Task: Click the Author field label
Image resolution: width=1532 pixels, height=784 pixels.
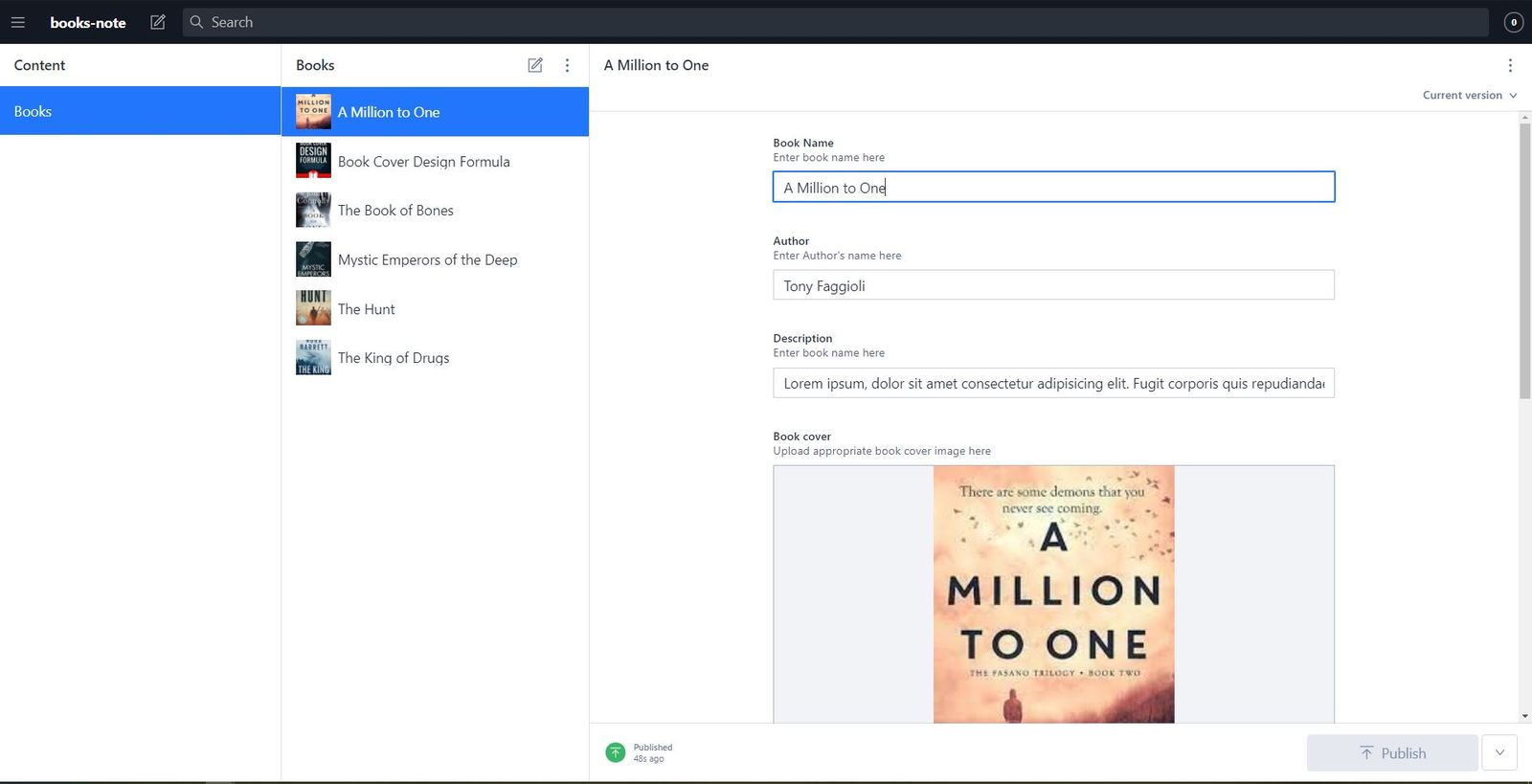Action: (791, 241)
